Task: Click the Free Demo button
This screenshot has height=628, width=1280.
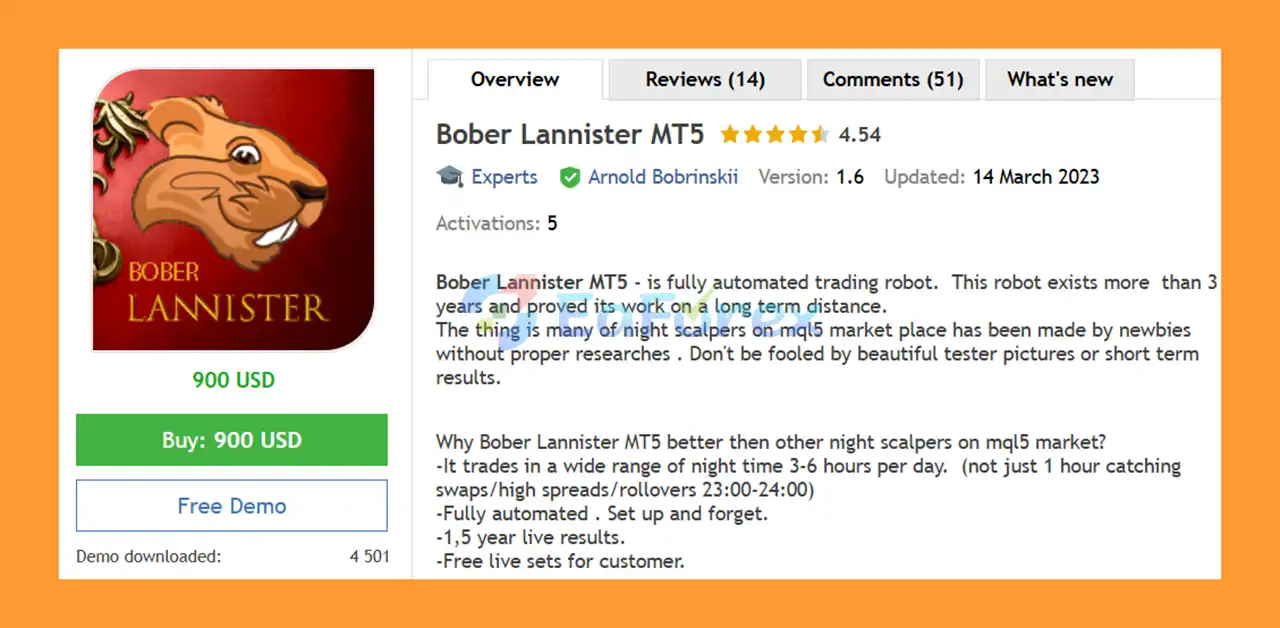Action: pyautogui.click(x=232, y=506)
